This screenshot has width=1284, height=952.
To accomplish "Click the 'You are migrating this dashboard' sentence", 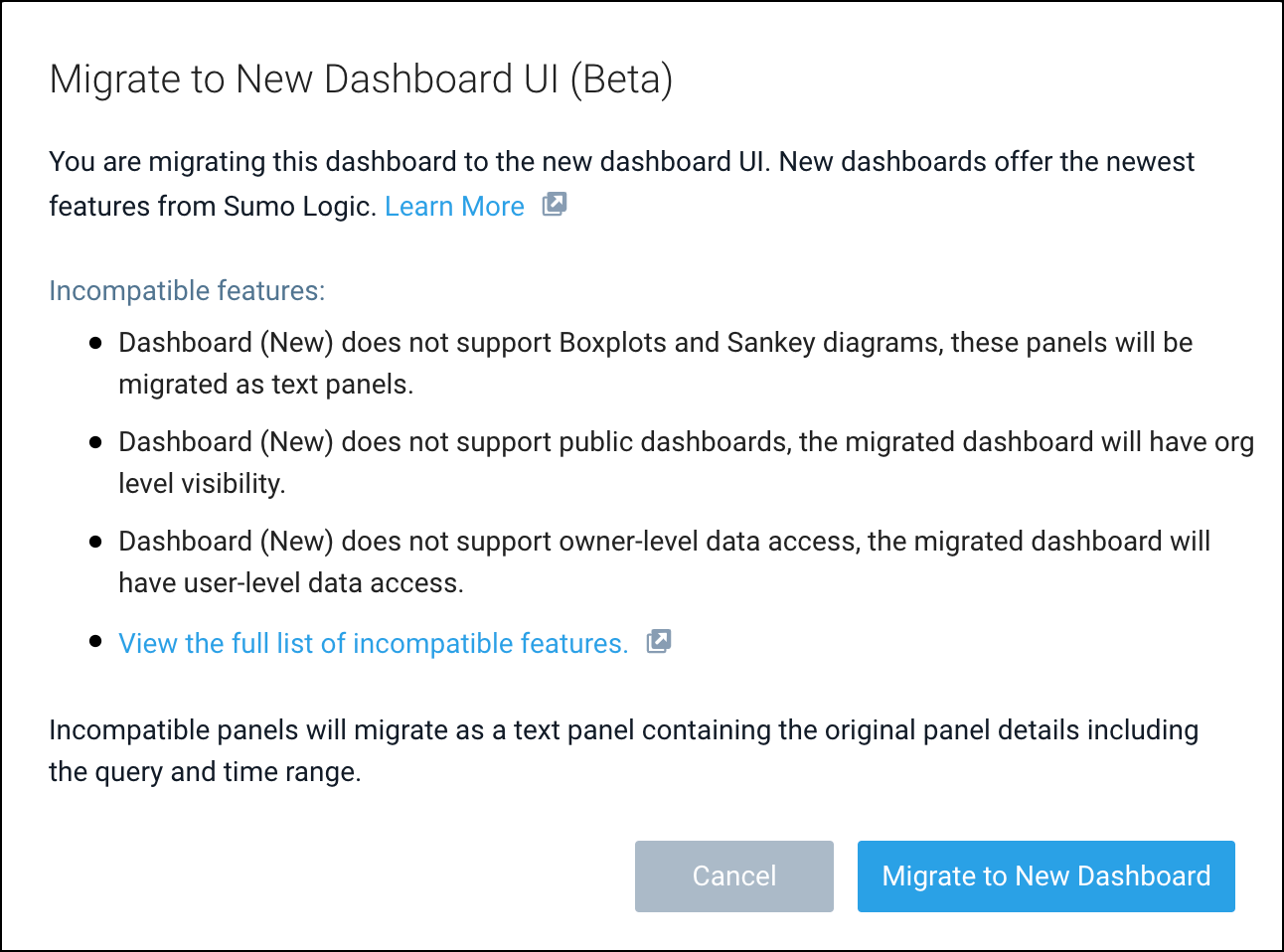I will click(621, 162).
